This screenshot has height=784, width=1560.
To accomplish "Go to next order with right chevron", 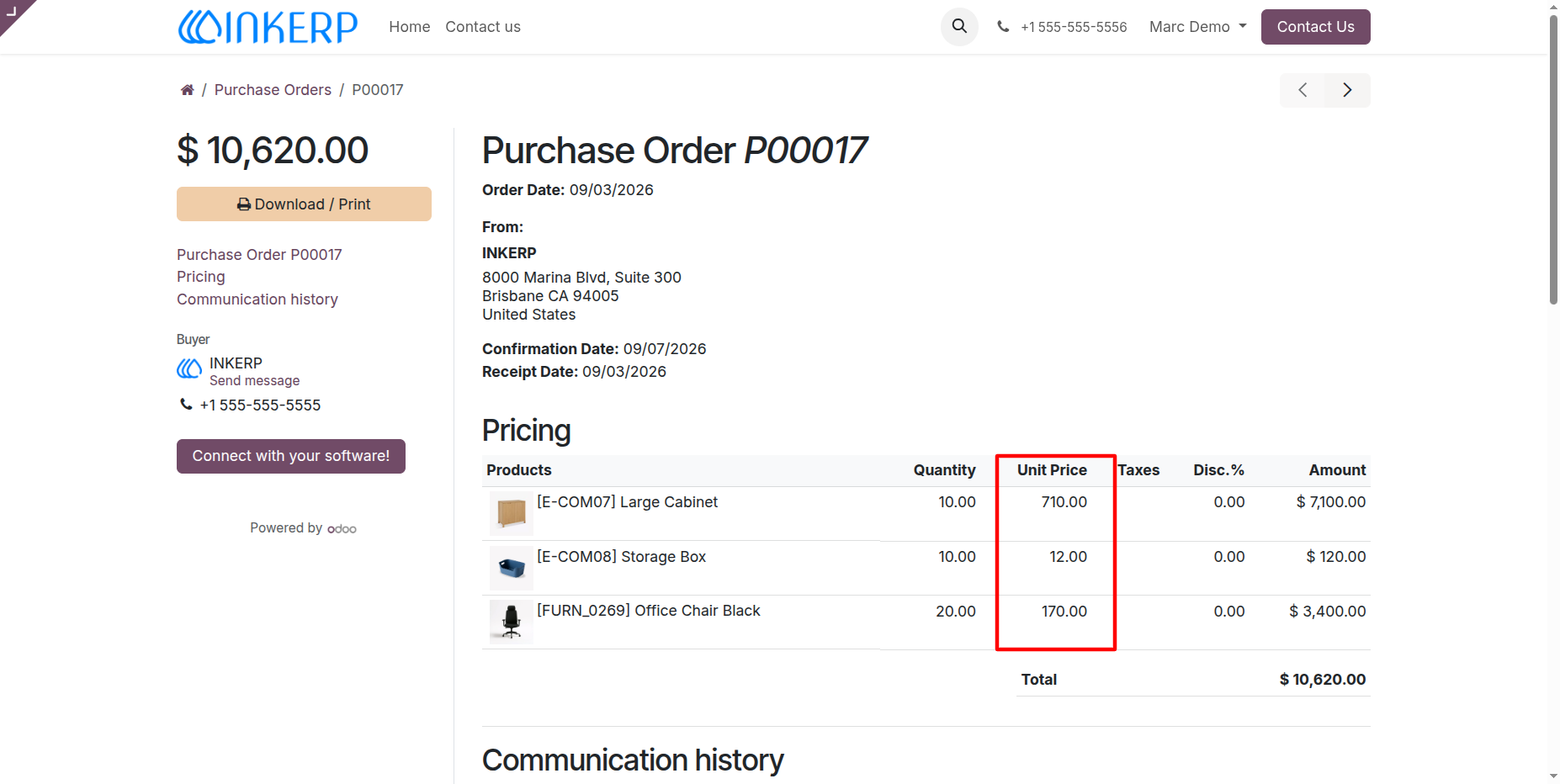I will (1347, 90).
